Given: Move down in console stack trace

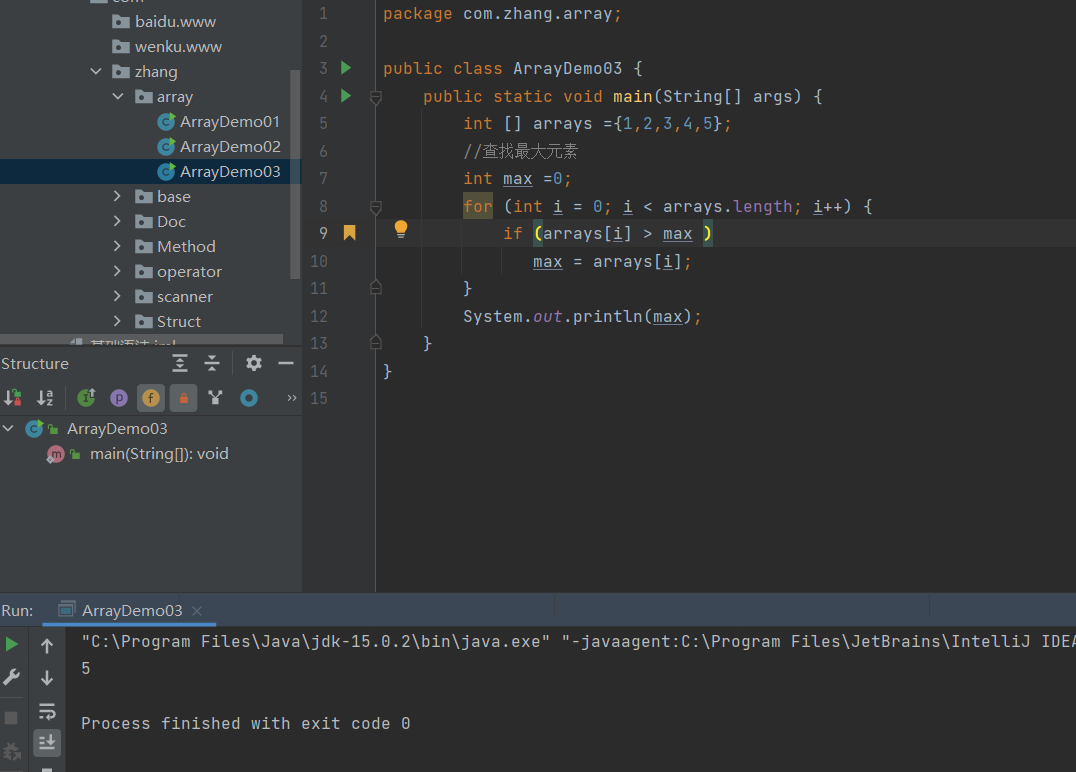Looking at the screenshot, I should [47, 678].
